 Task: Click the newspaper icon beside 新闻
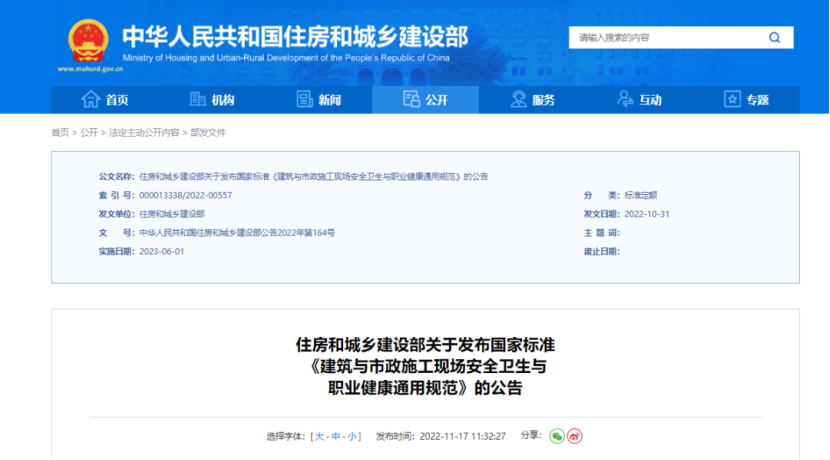click(305, 99)
